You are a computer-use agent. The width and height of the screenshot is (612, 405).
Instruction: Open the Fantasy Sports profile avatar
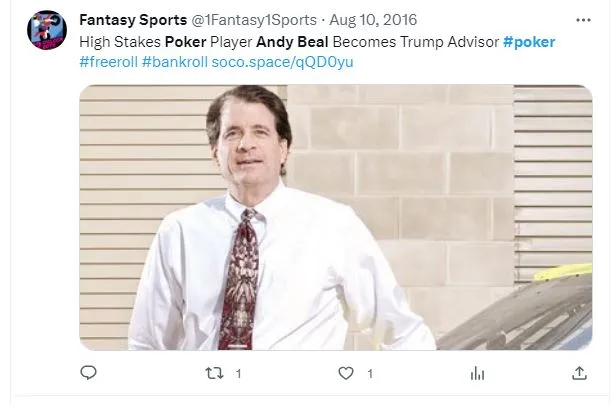coord(47,30)
